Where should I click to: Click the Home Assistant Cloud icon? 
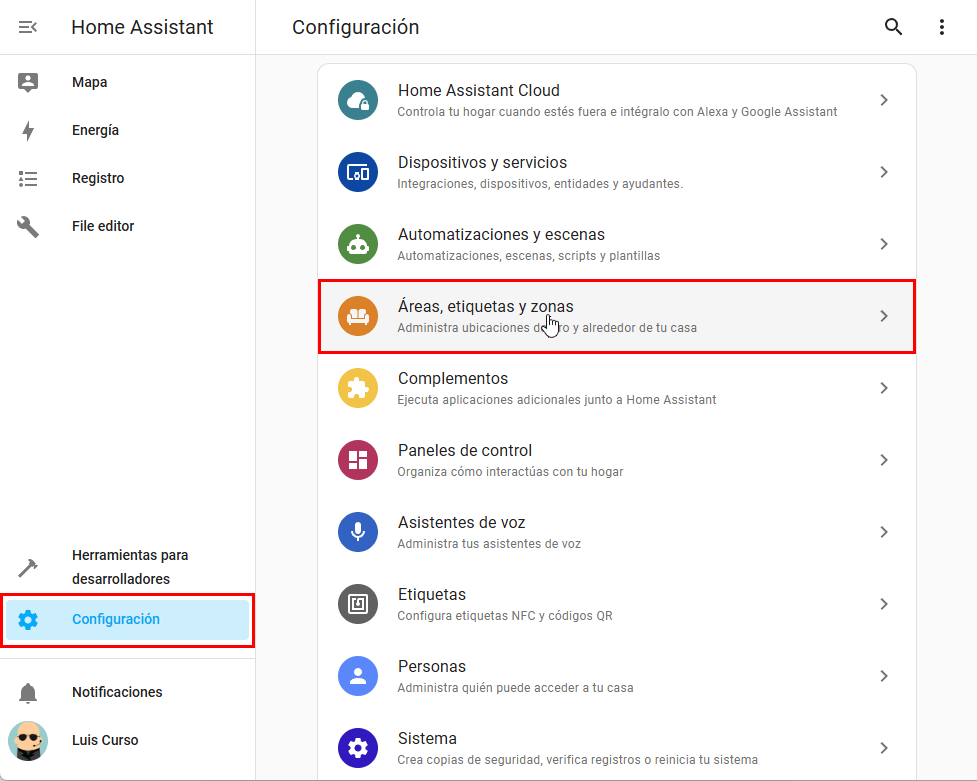click(x=357, y=100)
